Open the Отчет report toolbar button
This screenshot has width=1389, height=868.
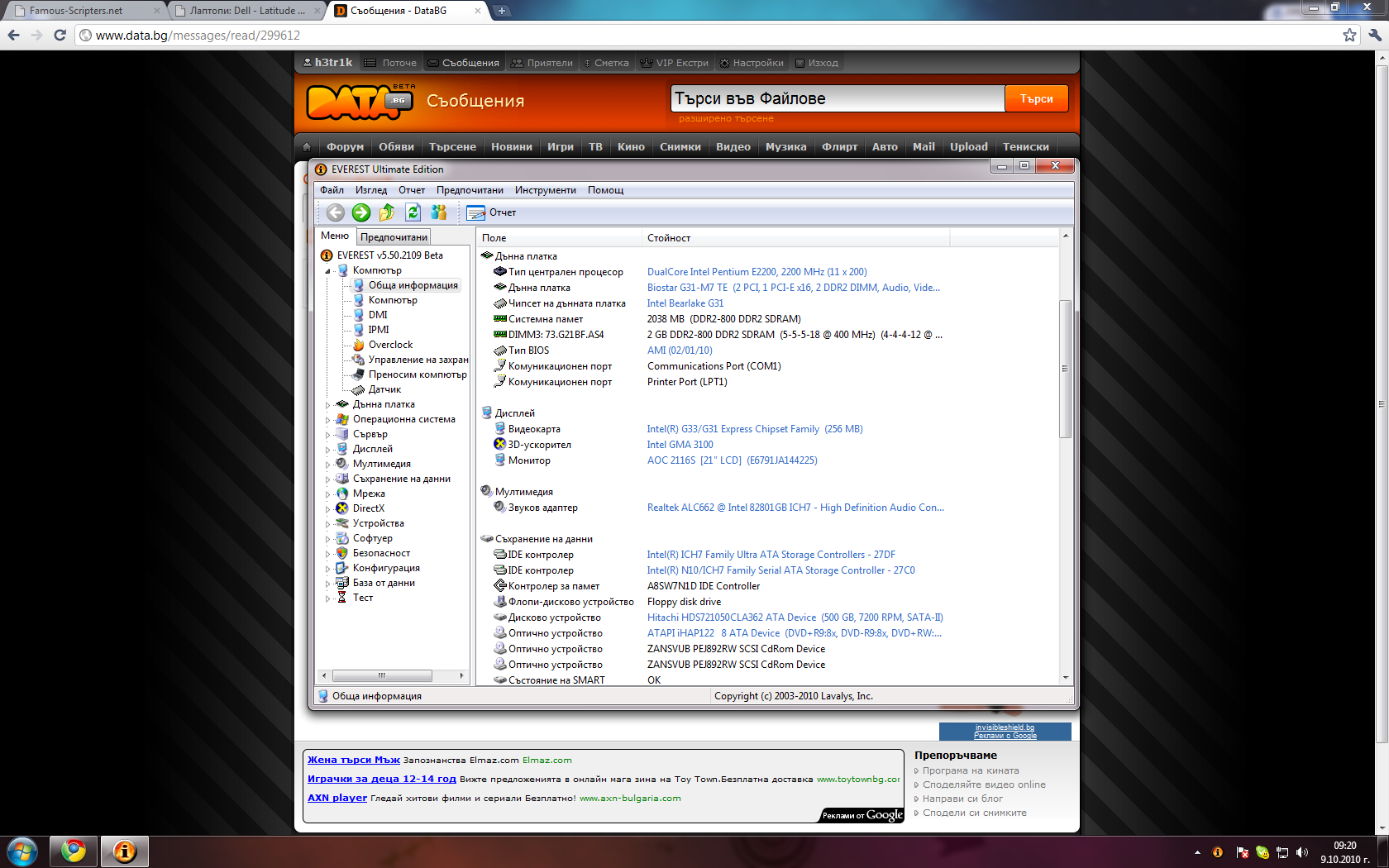(x=492, y=212)
